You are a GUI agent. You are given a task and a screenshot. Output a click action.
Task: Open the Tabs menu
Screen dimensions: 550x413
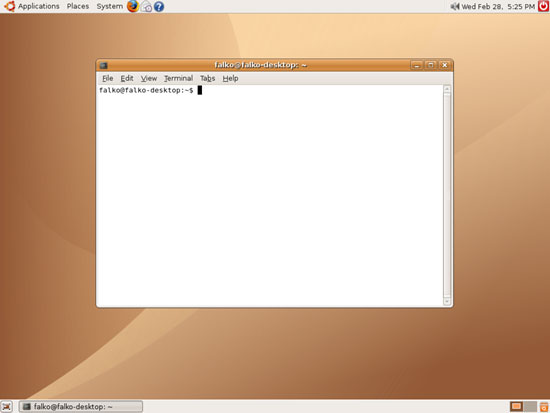click(x=207, y=78)
